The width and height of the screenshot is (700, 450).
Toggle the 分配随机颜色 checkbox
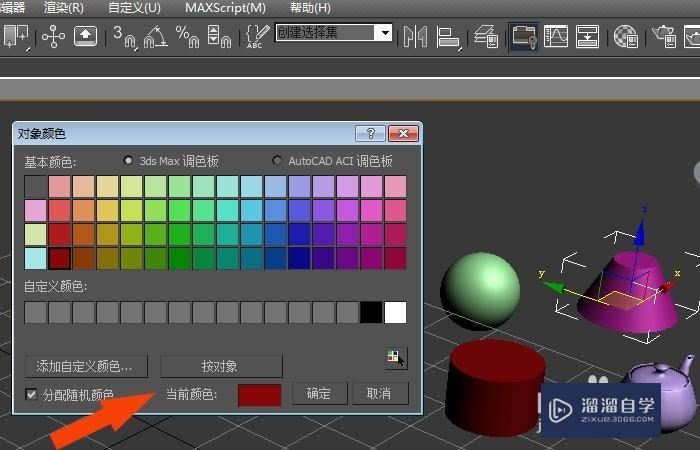[31, 394]
